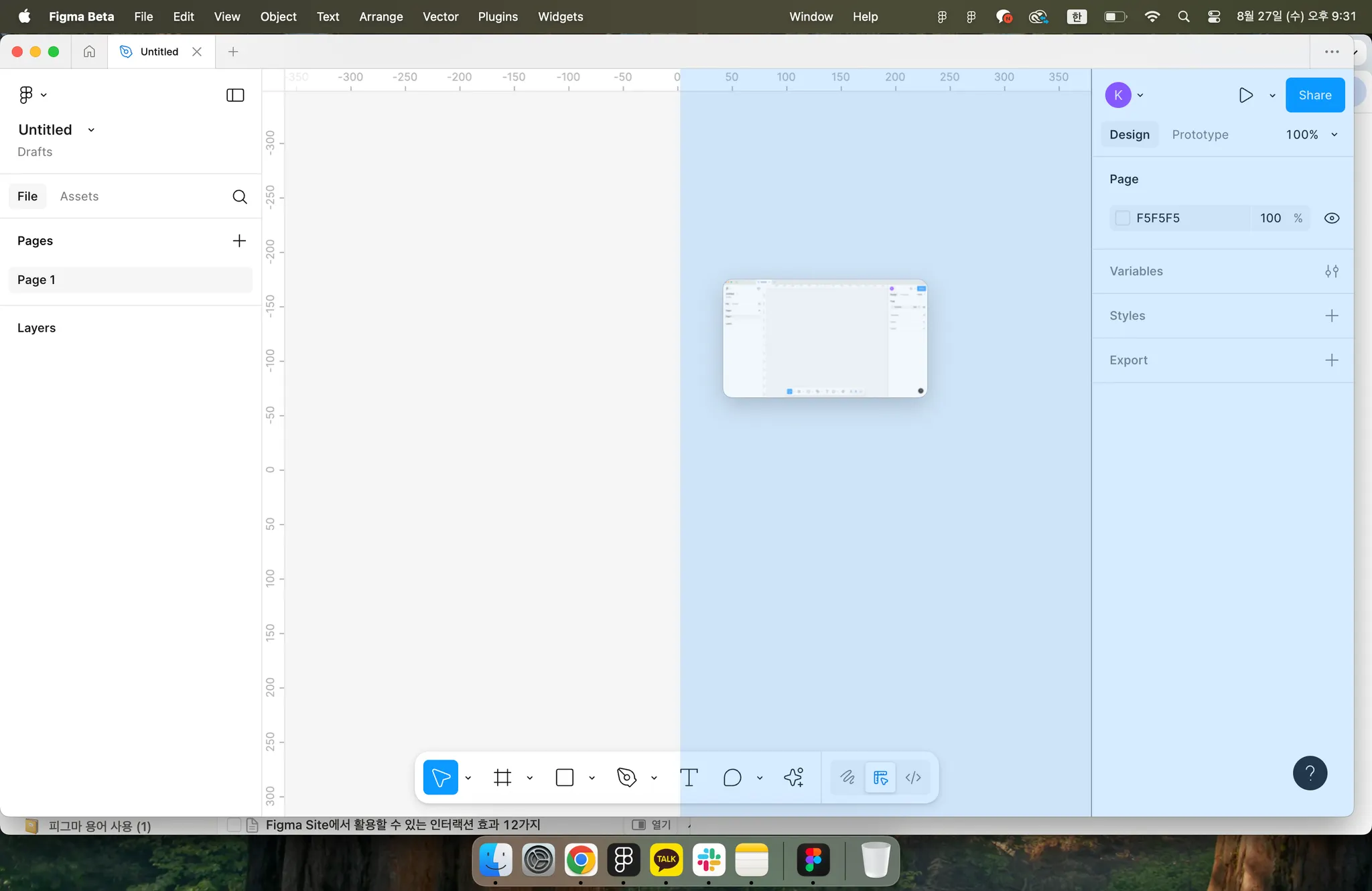The width and height of the screenshot is (1372, 891).
Task: Toggle page background visibility eye
Action: [x=1331, y=218]
